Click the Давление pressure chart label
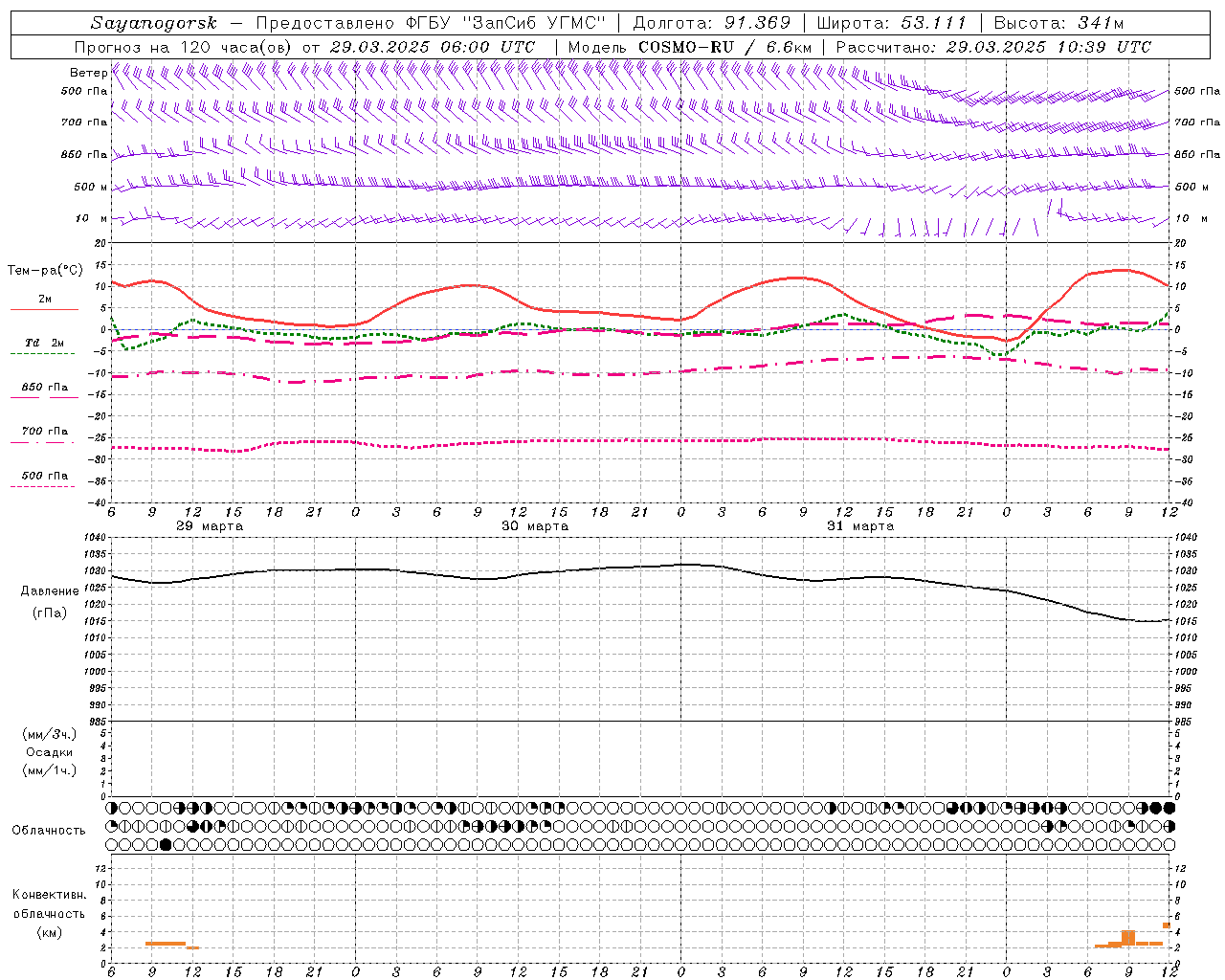1225x980 pixels. coord(50,591)
